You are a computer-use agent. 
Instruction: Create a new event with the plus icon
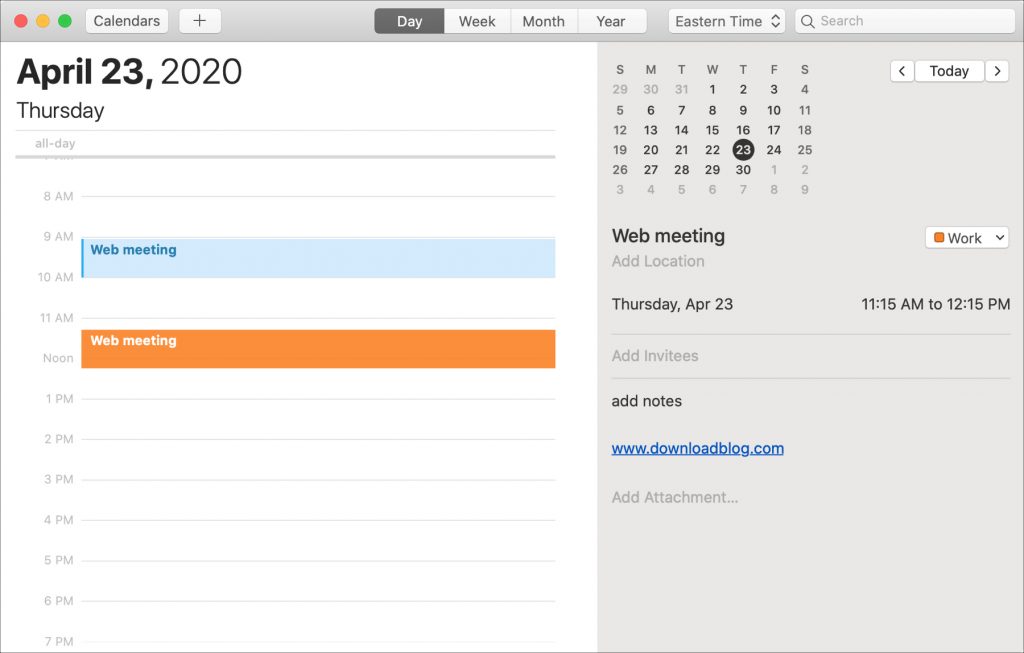click(x=199, y=20)
